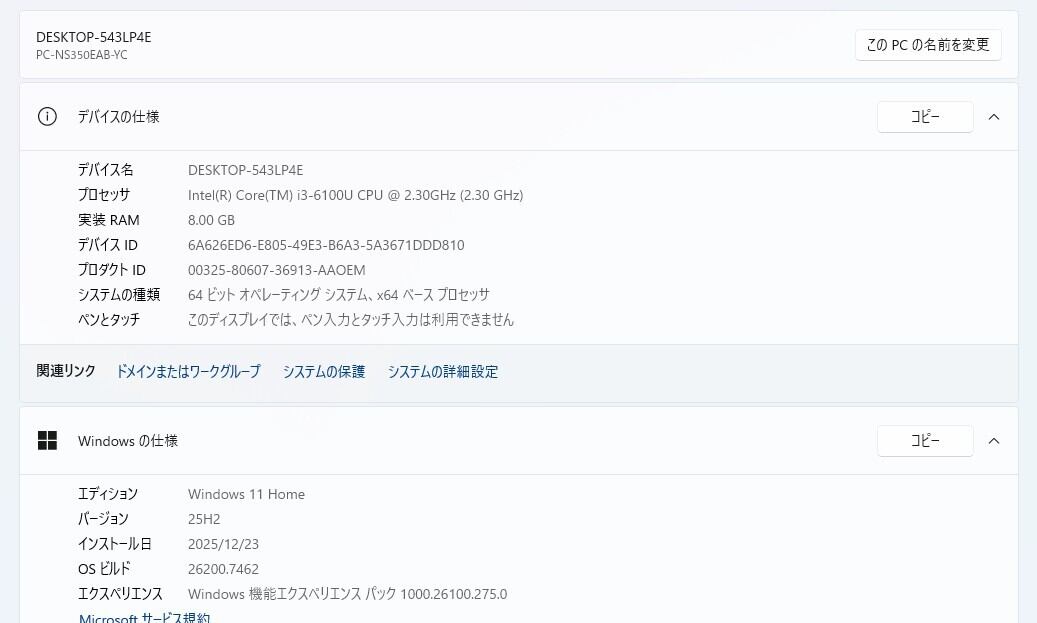Select edition value Windows 11 Home
This screenshot has height=623, width=1037.
coord(246,495)
